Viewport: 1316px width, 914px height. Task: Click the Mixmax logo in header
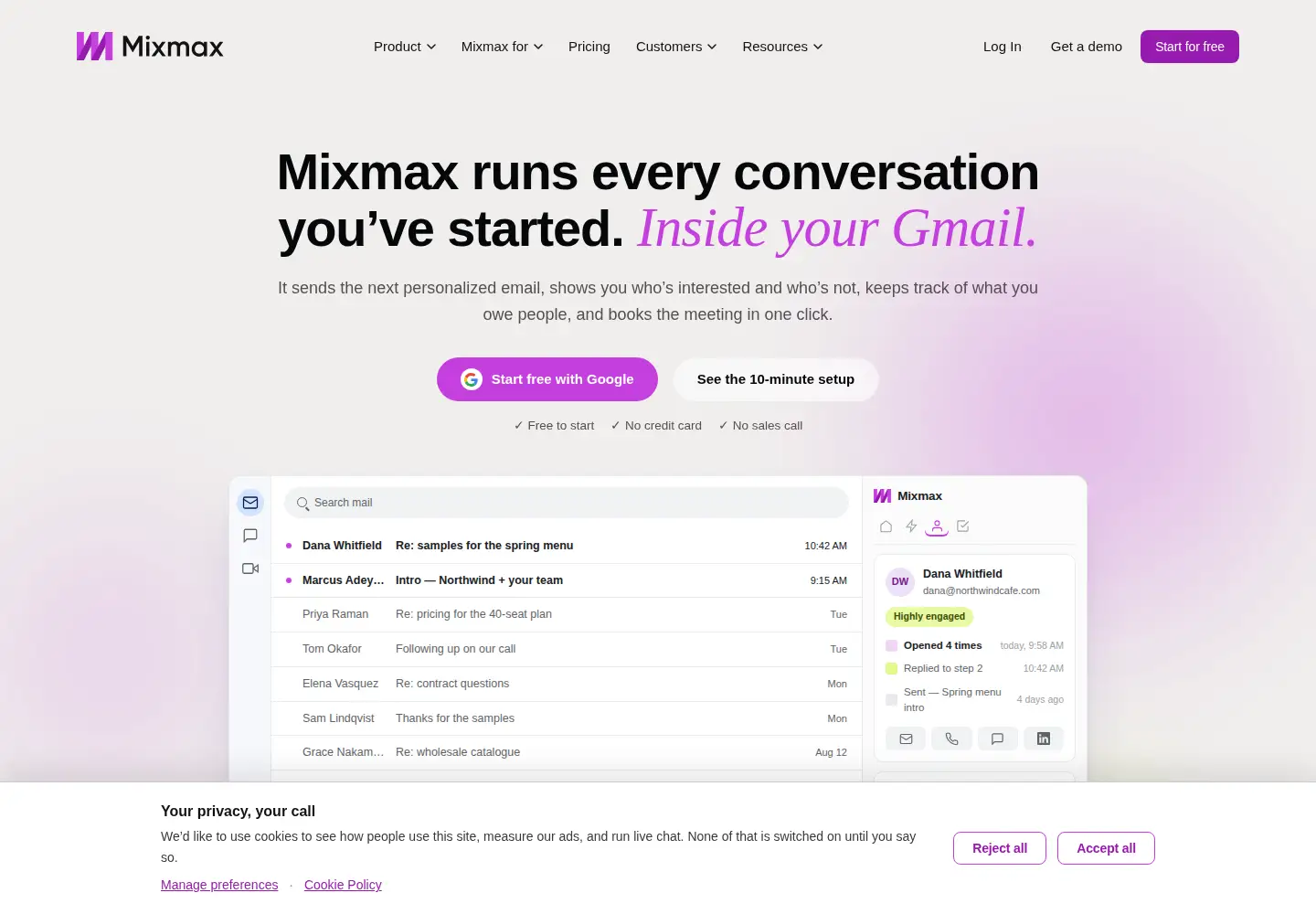click(150, 47)
